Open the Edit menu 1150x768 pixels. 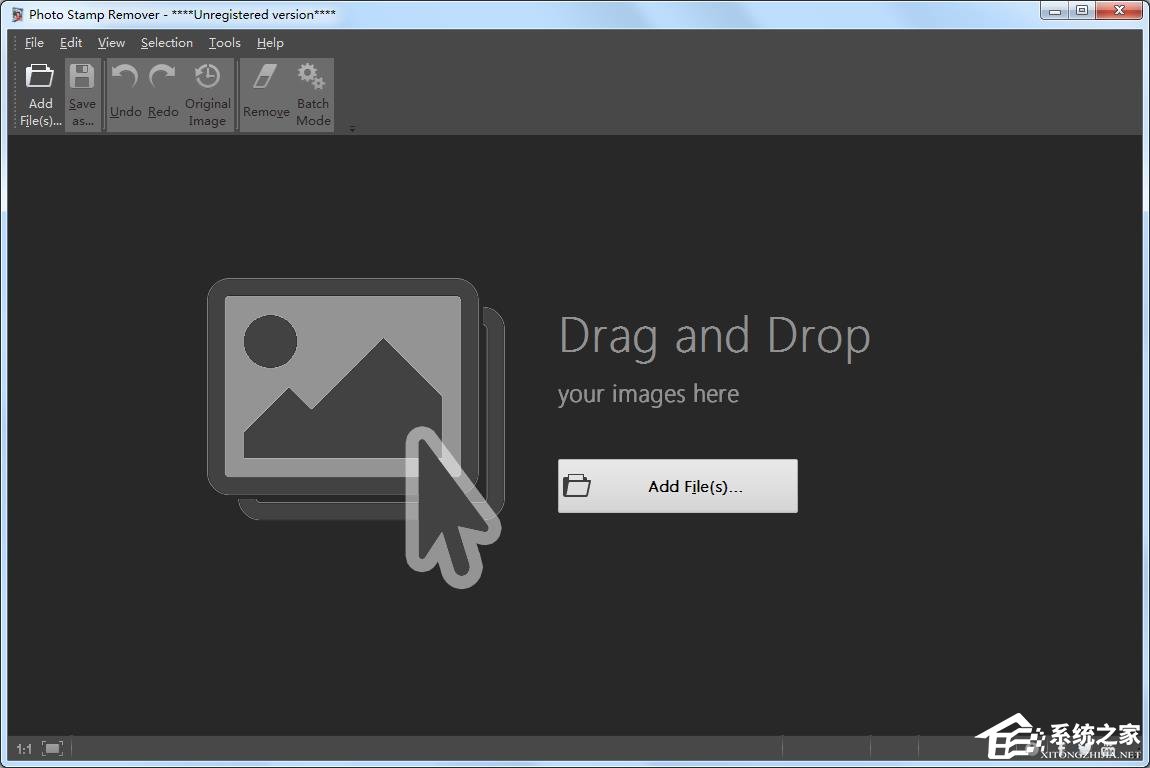[x=71, y=43]
